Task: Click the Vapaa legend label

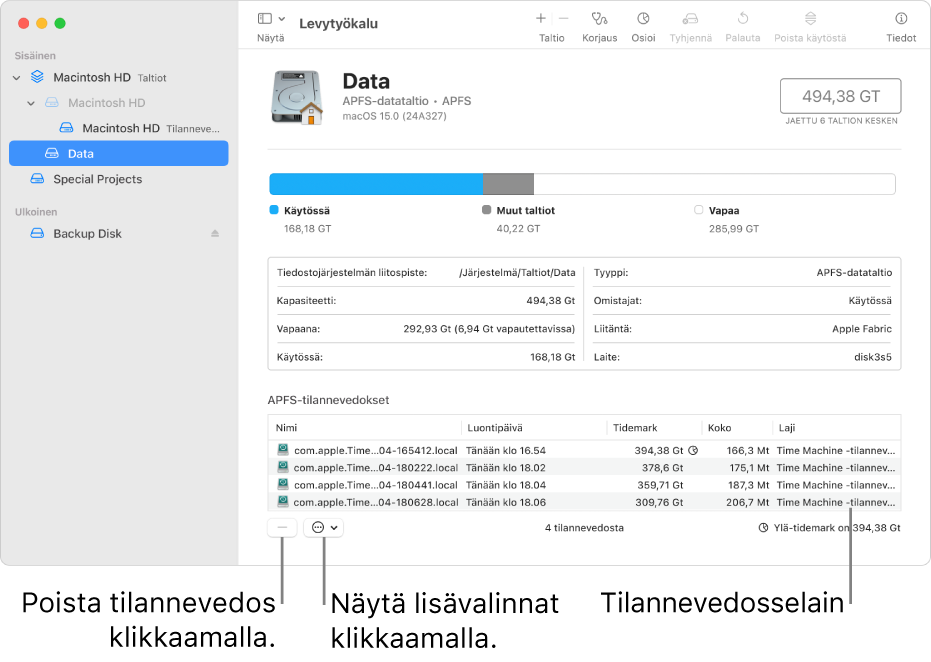Action: tap(724, 211)
